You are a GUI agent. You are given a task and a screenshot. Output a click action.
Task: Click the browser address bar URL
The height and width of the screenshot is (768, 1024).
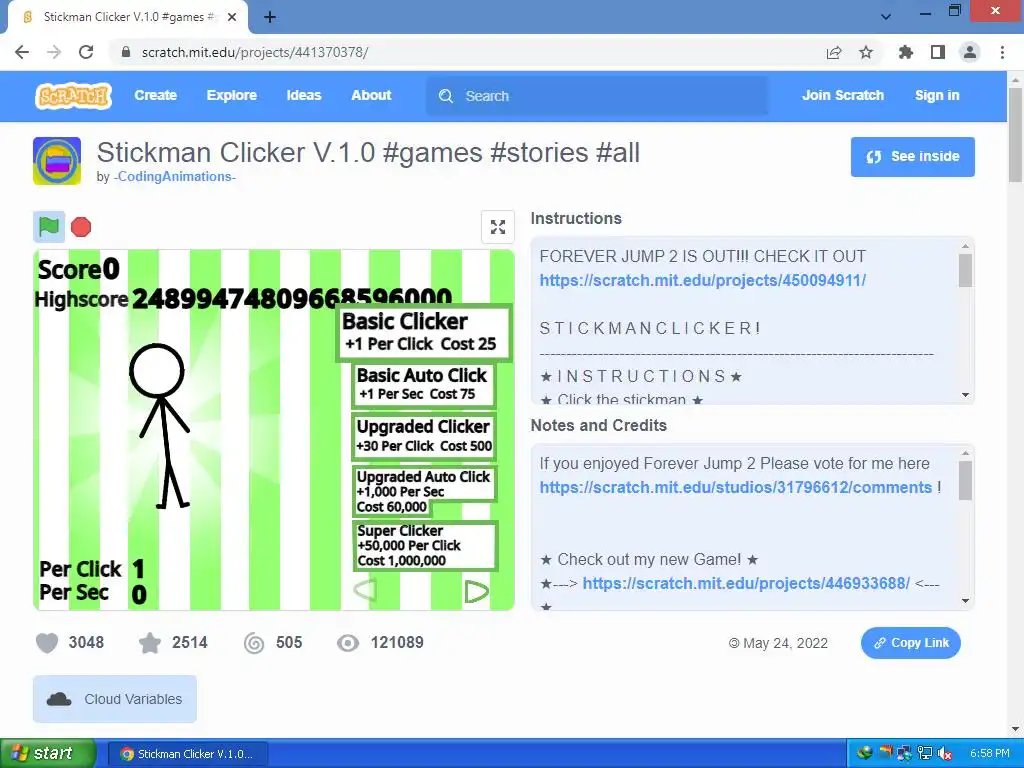pos(255,52)
